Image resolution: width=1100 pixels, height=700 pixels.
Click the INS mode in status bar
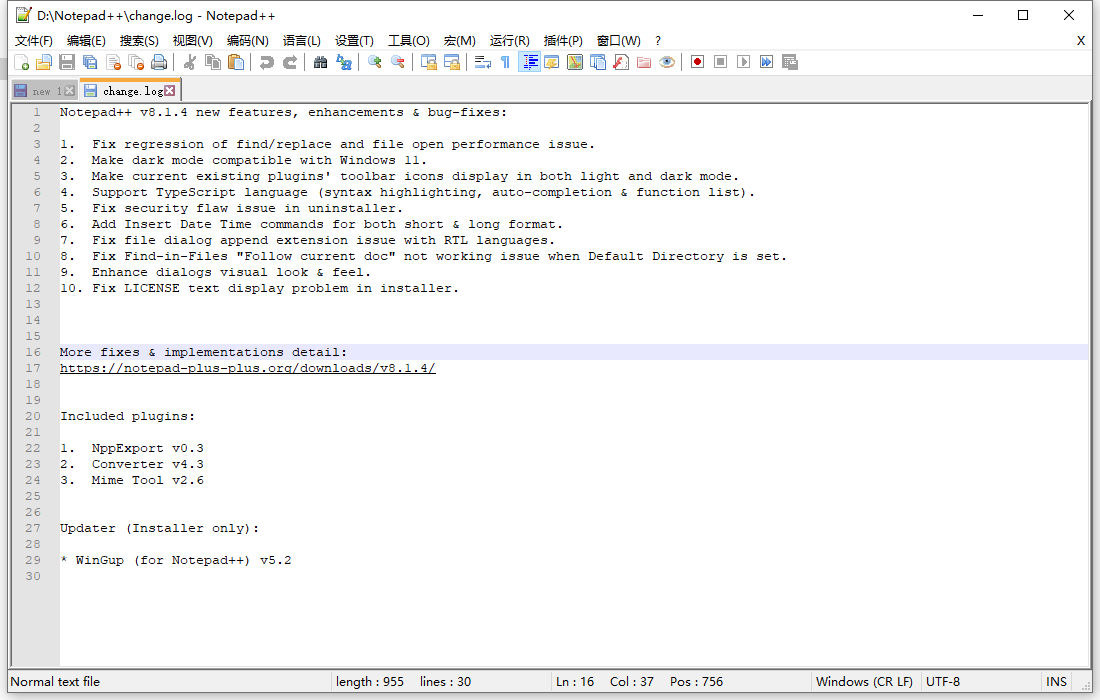coord(1056,682)
